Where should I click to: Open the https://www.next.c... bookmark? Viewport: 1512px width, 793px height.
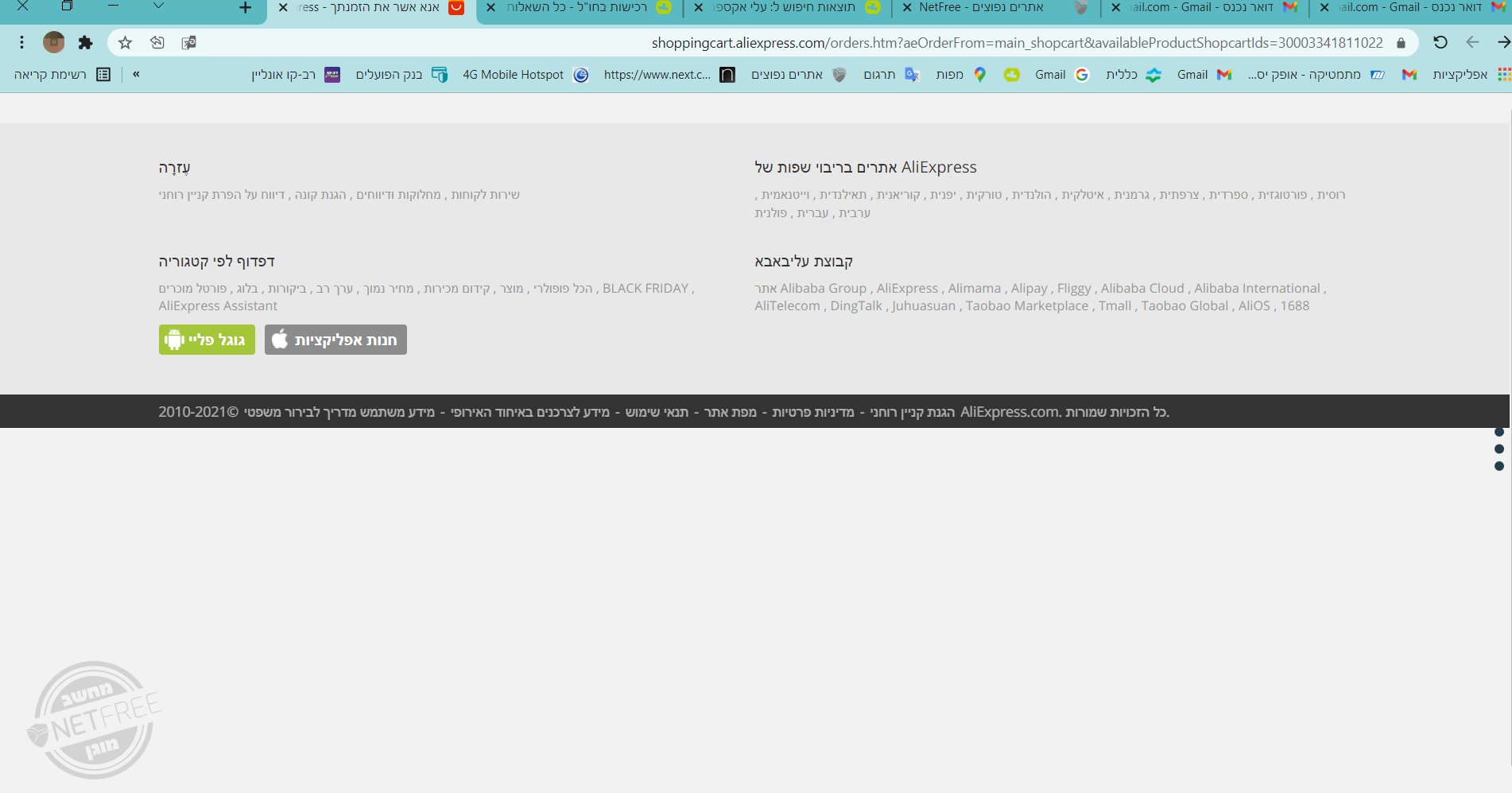[x=669, y=75]
